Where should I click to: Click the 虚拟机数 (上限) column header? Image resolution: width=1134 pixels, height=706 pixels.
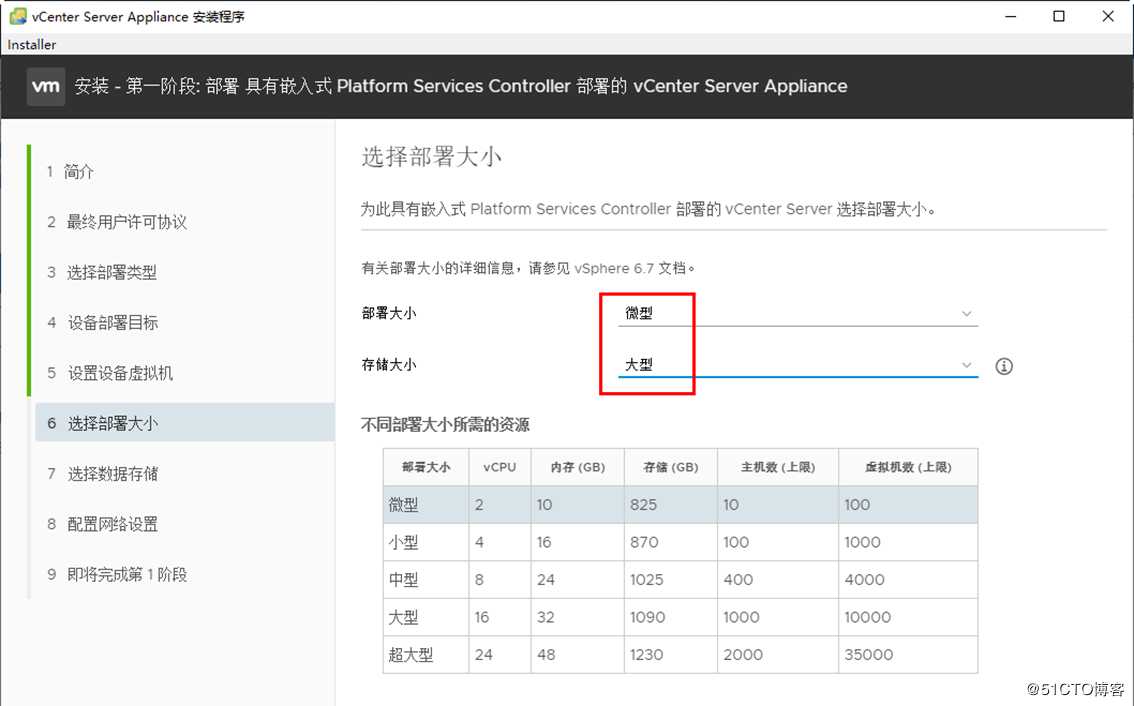click(x=908, y=467)
